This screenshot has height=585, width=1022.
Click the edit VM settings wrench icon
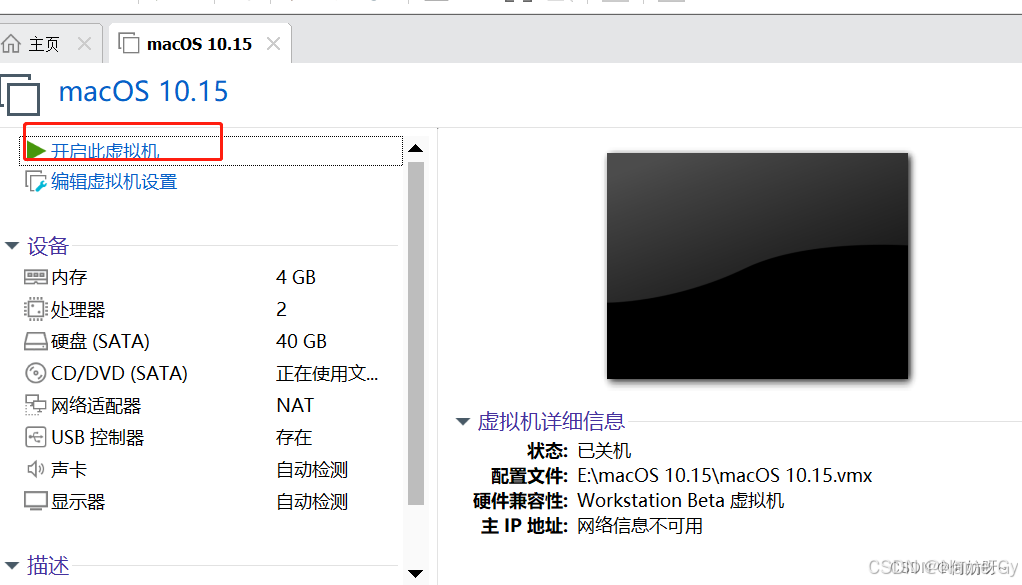(36, 182)
